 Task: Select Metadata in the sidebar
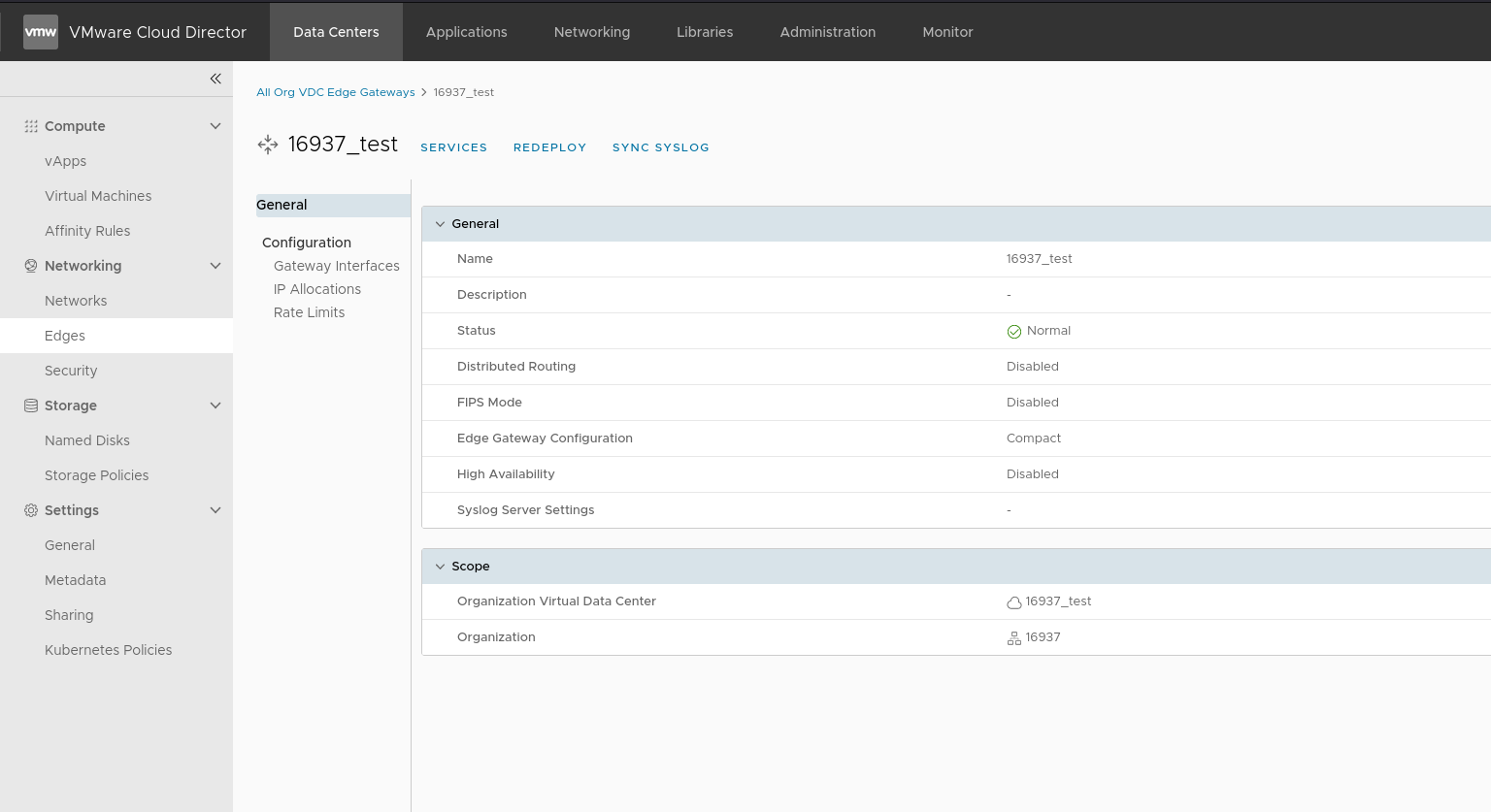(76, 580)
